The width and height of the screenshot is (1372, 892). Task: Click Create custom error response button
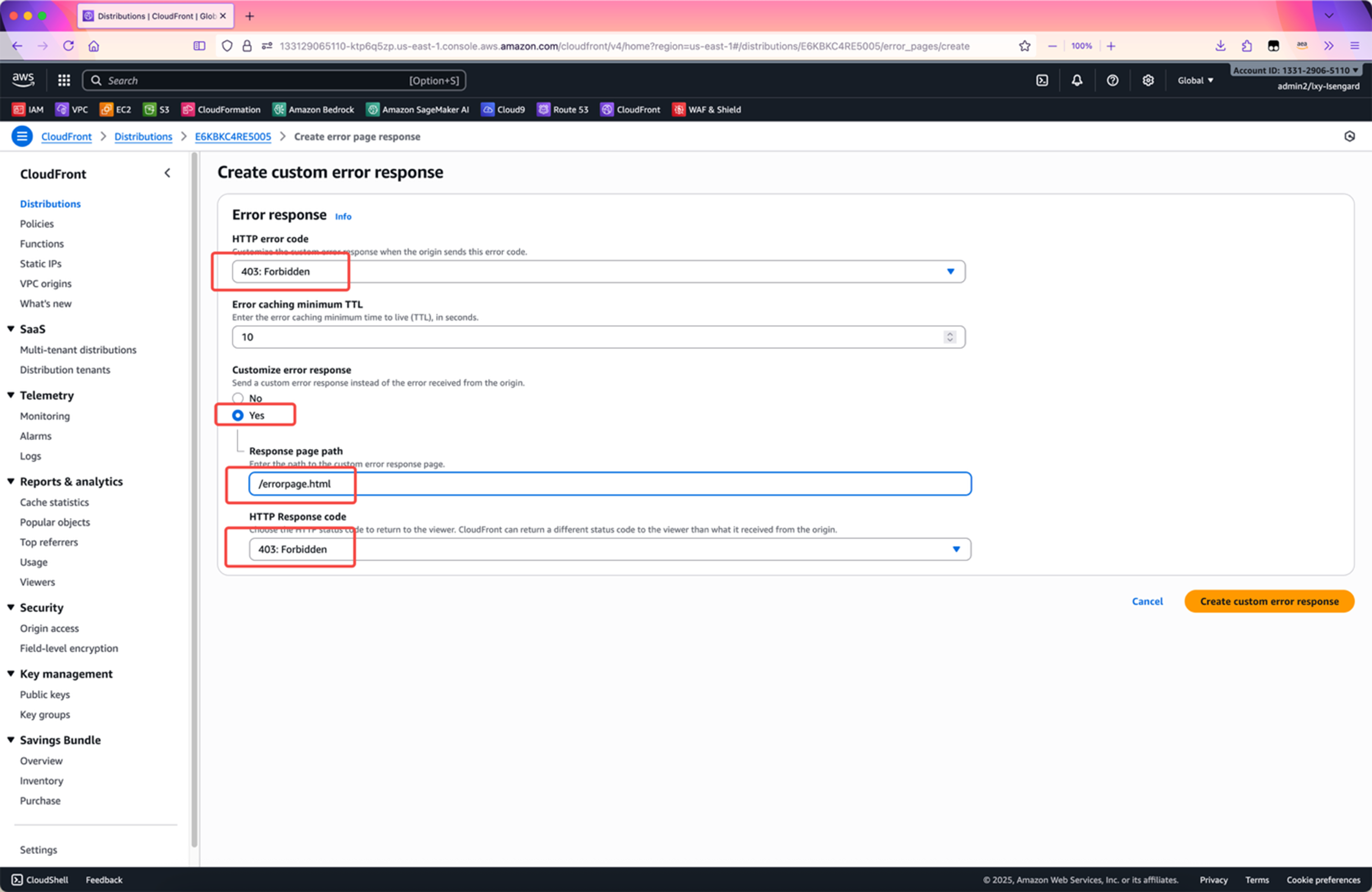click(x=1269, y=601)
